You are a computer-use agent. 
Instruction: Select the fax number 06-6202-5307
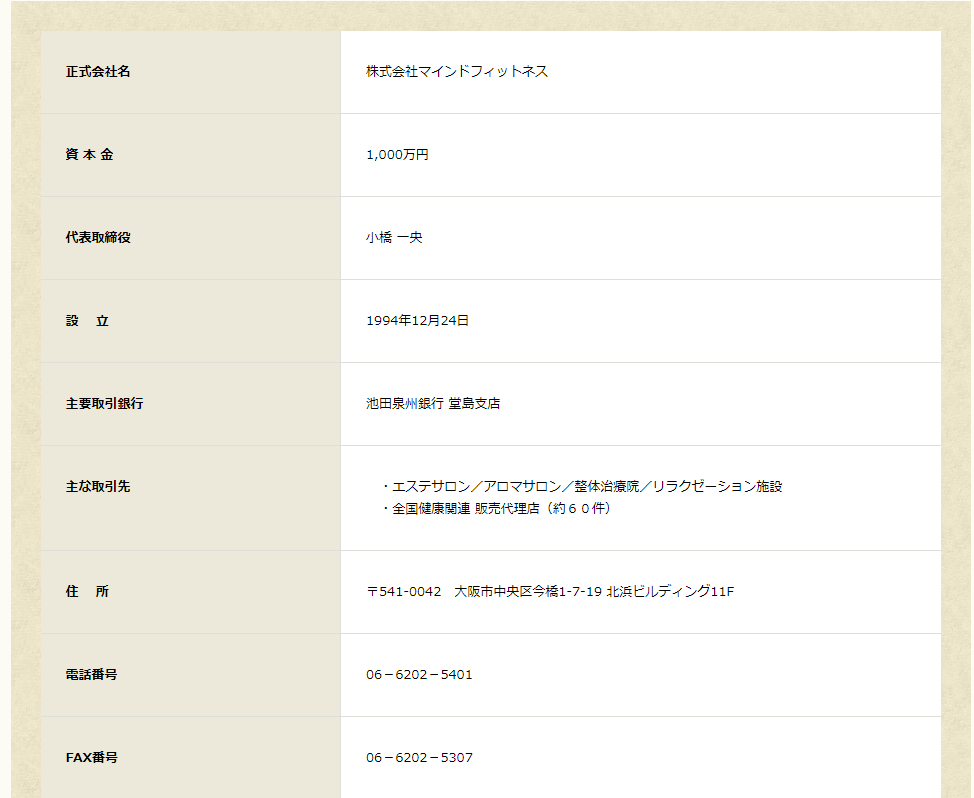(x=419, y=758)
